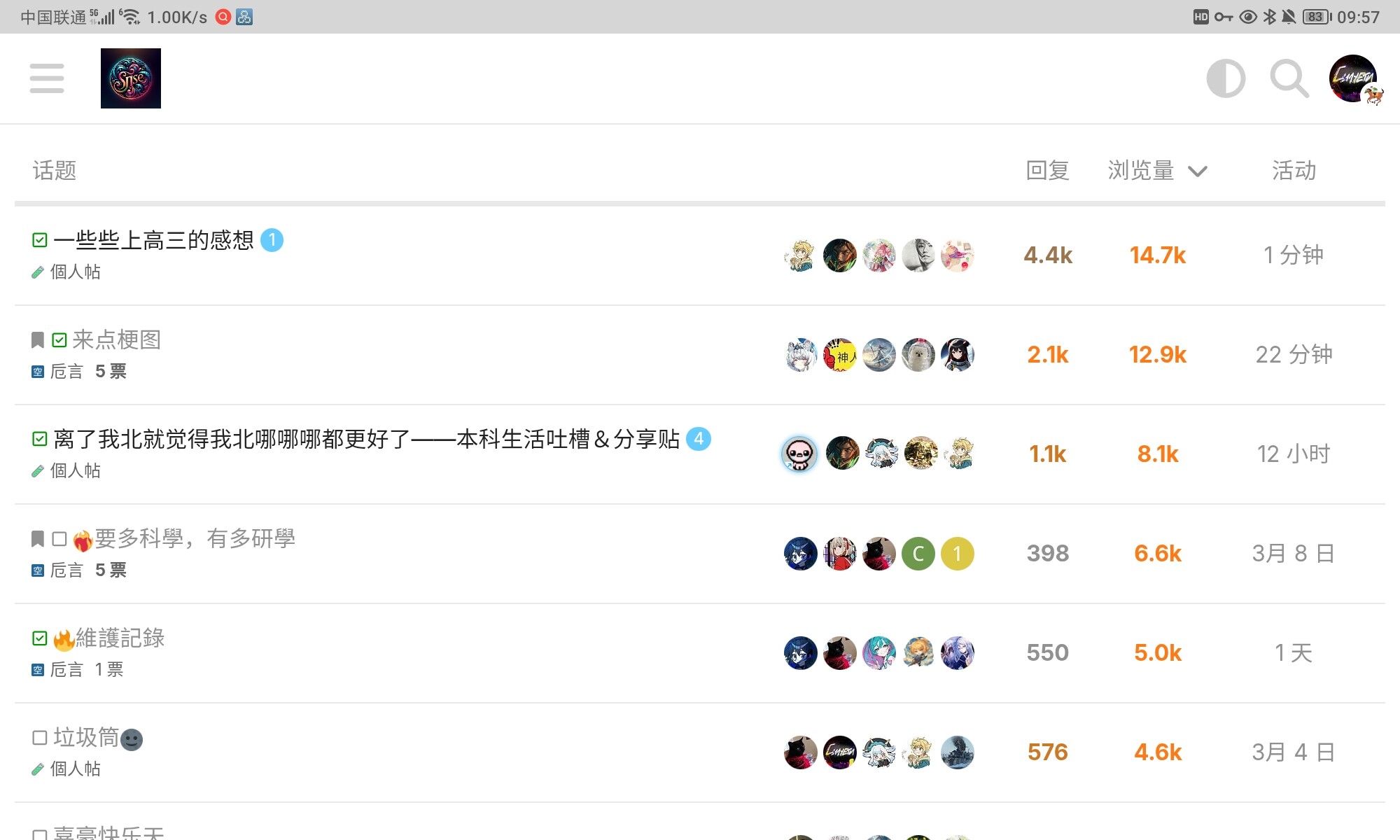
Task: Click bookmark icon beside 要多科學，有多研學
Action: [38, 539]
